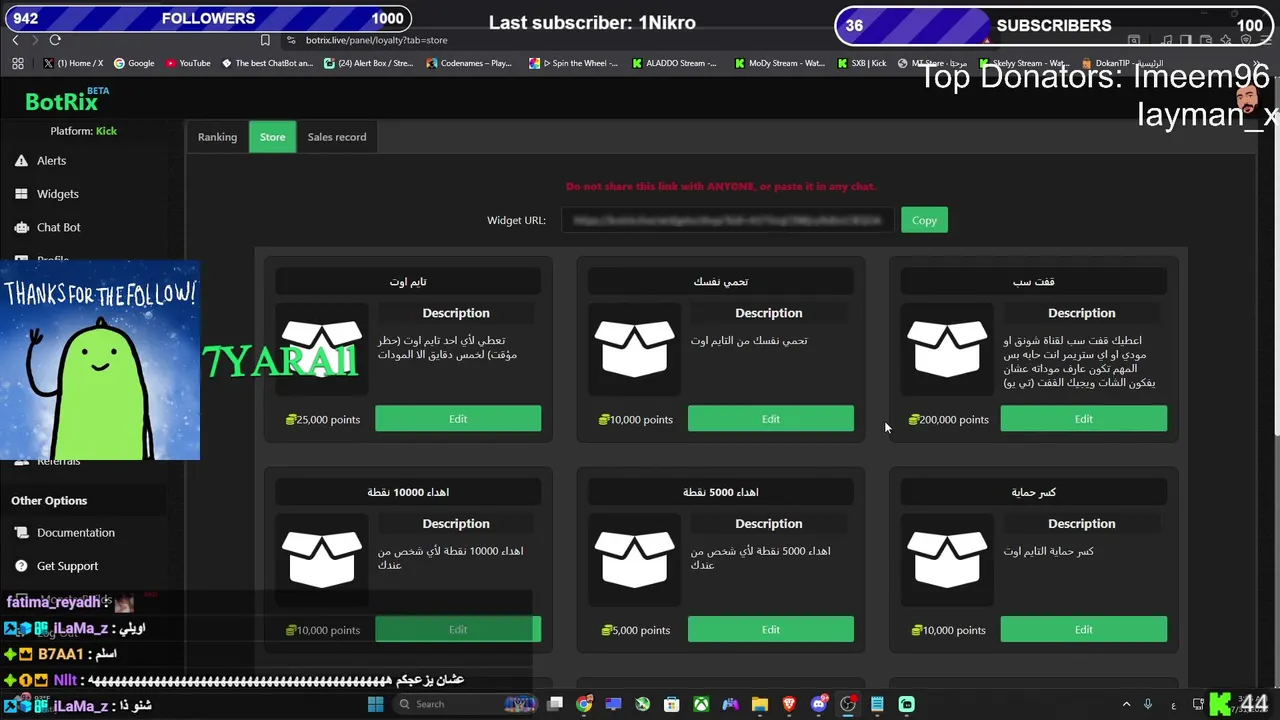
Task: Open Brave browser from the taskbar
Action: (789, 704)
